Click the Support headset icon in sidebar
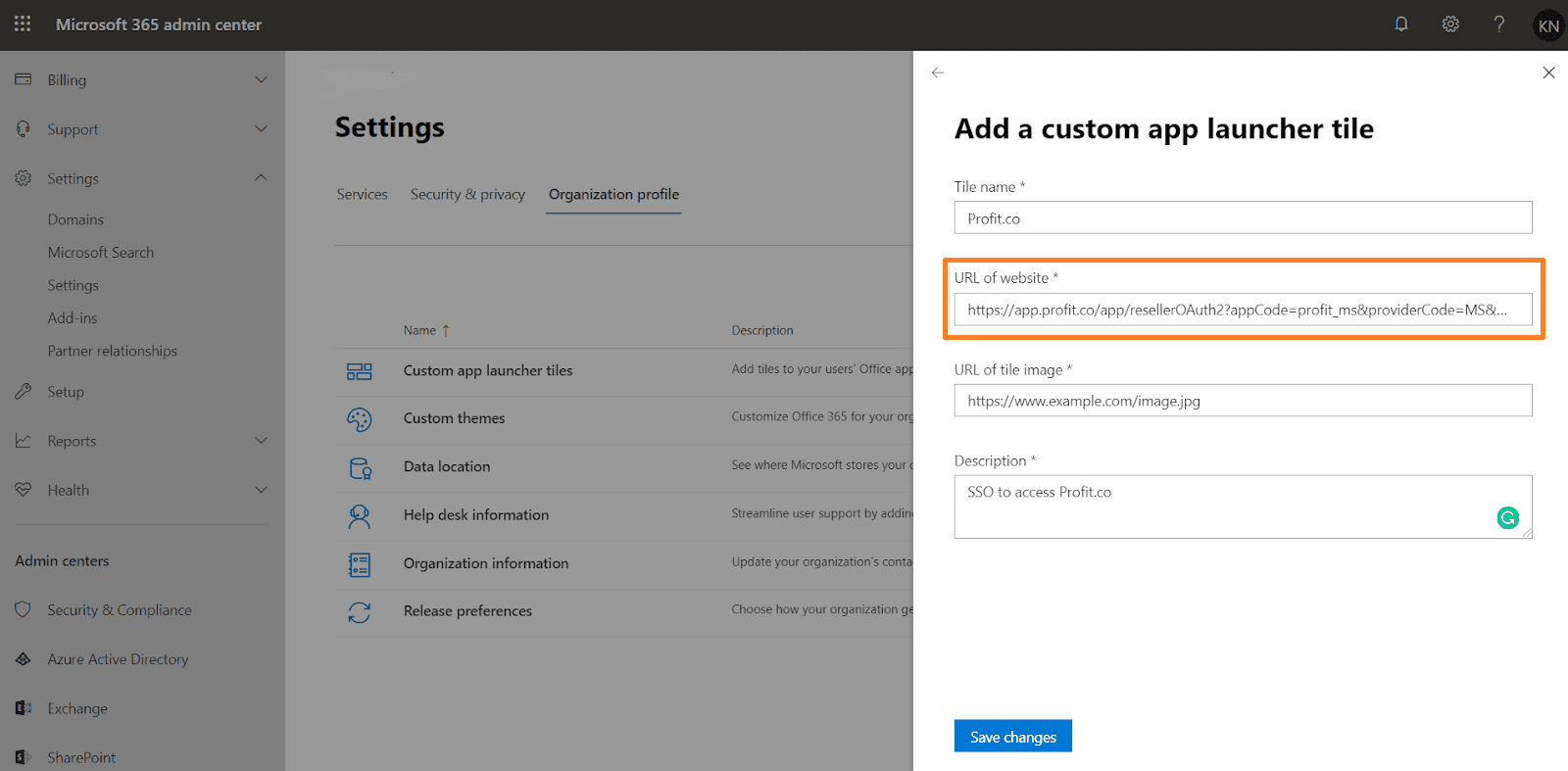 (24, 128)
